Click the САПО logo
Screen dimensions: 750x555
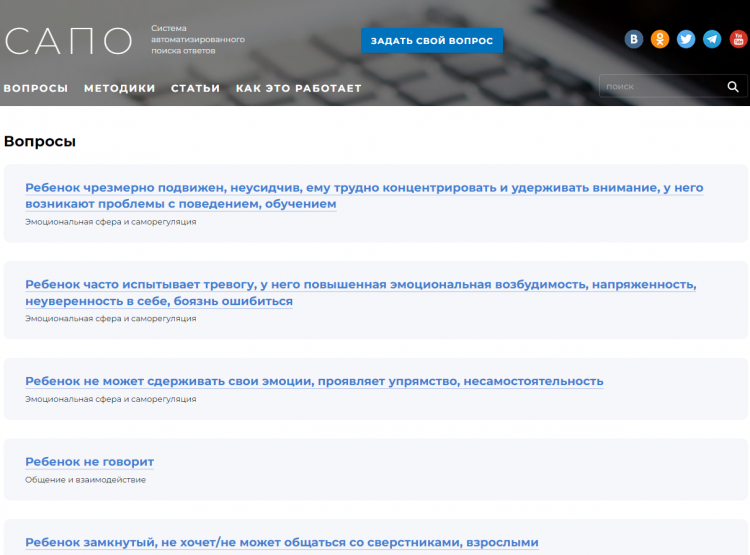[68, 40]
